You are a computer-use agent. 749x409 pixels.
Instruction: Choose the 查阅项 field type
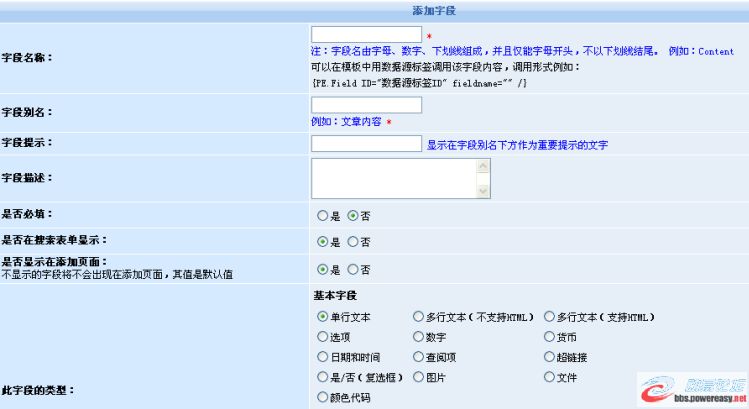418,357
